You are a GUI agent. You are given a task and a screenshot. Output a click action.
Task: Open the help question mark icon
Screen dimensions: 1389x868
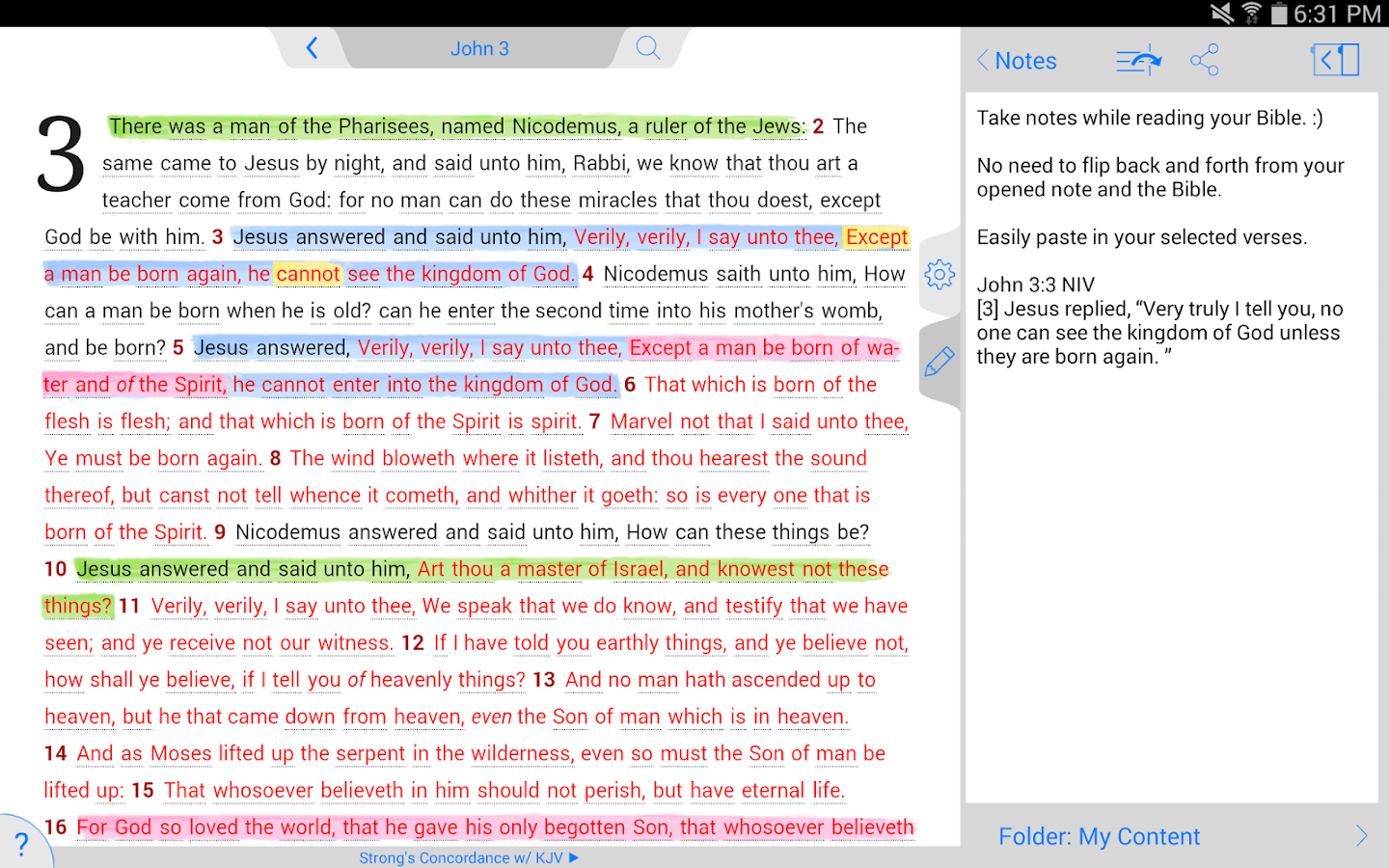pyautogui.click(x=21, y=845)
